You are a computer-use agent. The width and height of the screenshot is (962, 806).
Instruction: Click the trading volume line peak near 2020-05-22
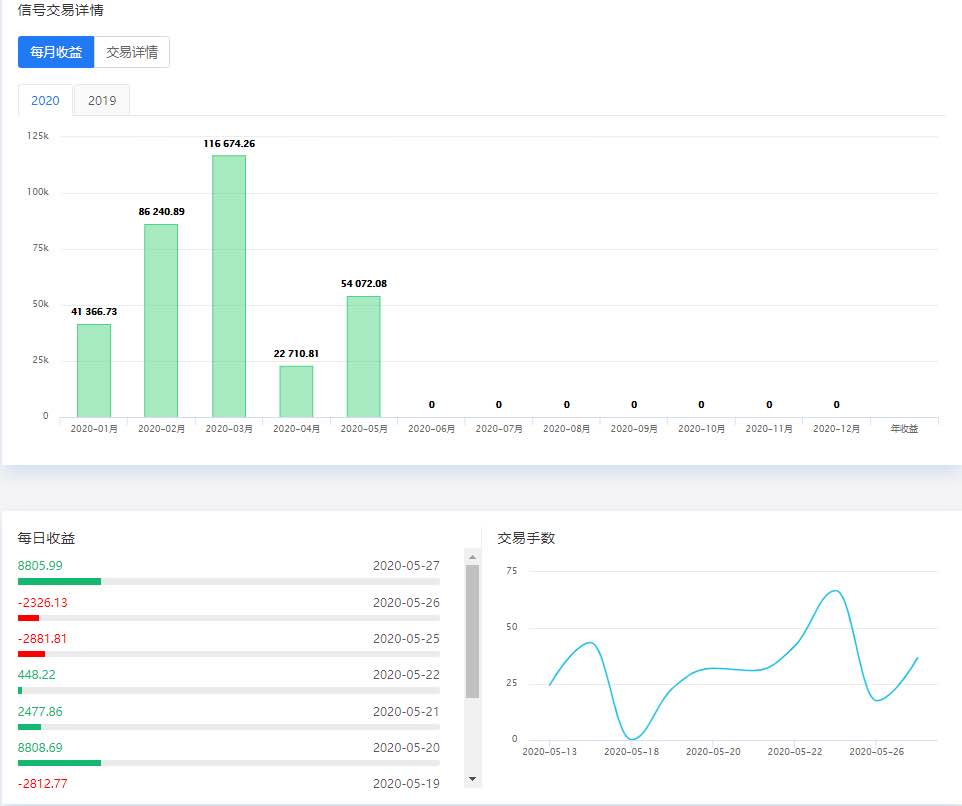coord(836,591)
